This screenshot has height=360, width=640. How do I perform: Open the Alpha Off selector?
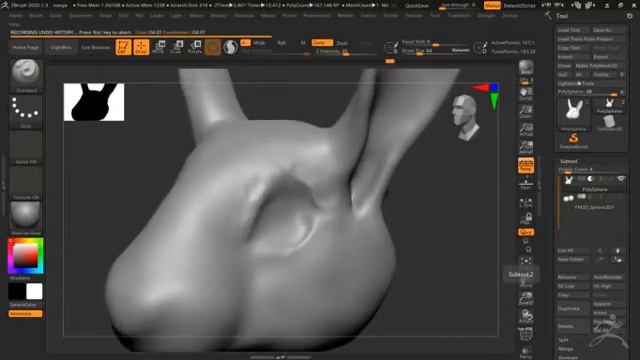click(x=26, y=148)
